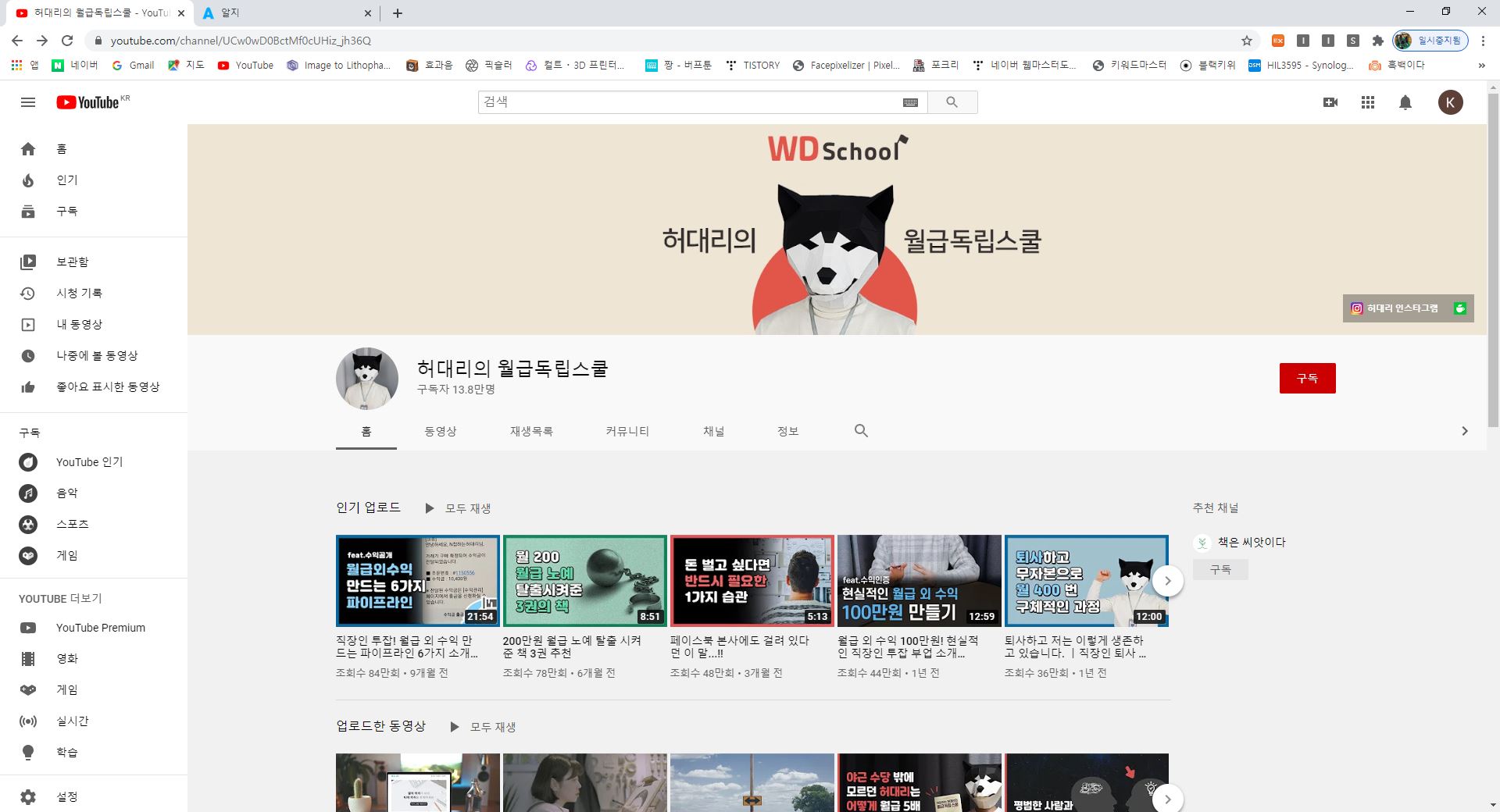The height and width of the screenshot is (812, 1500).
Task: Open 좋아요 표시한 동영상 in sidebar
Action: (94, 386)
